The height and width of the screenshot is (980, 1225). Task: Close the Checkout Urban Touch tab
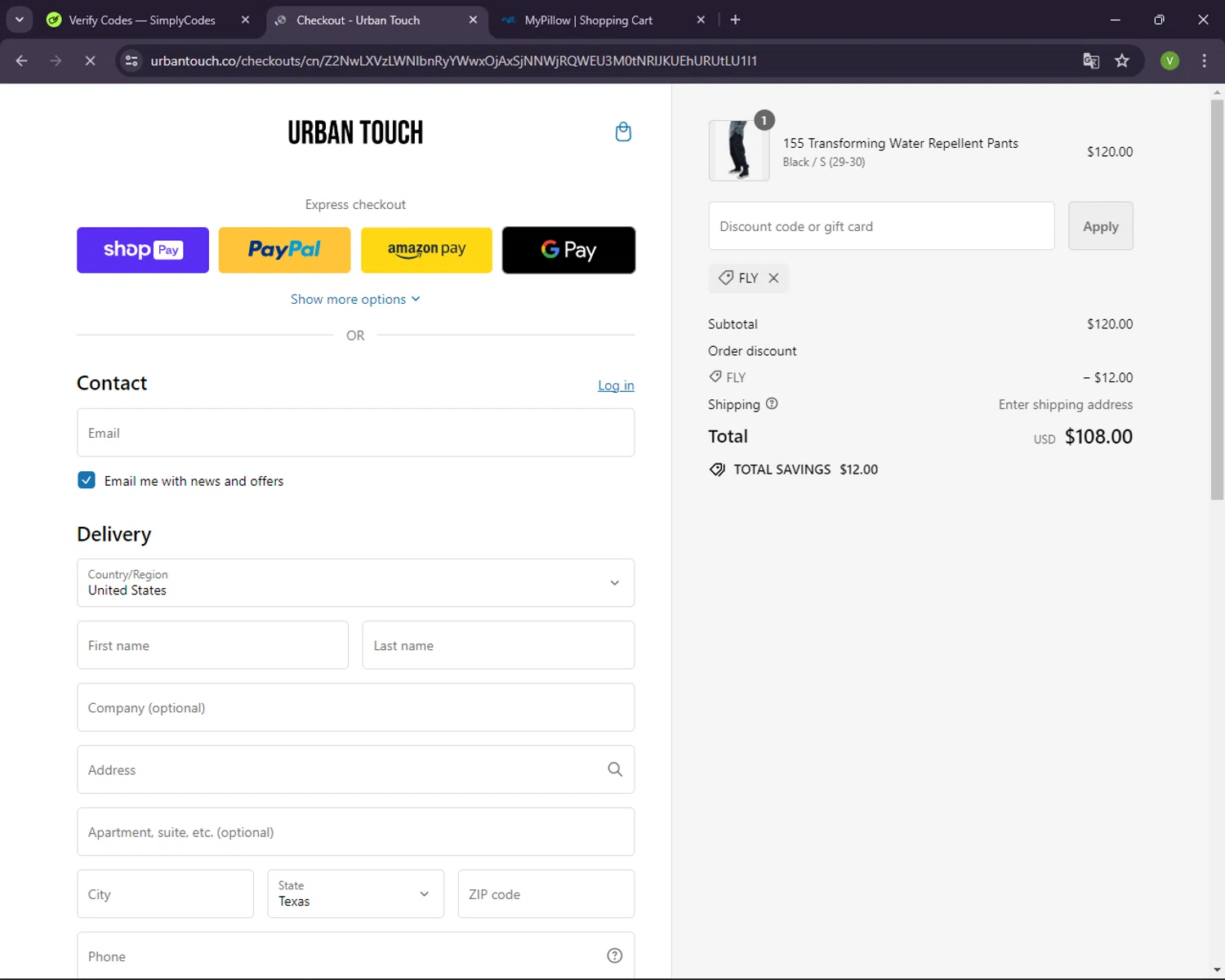pyautogui.click(x=473, y=20)
